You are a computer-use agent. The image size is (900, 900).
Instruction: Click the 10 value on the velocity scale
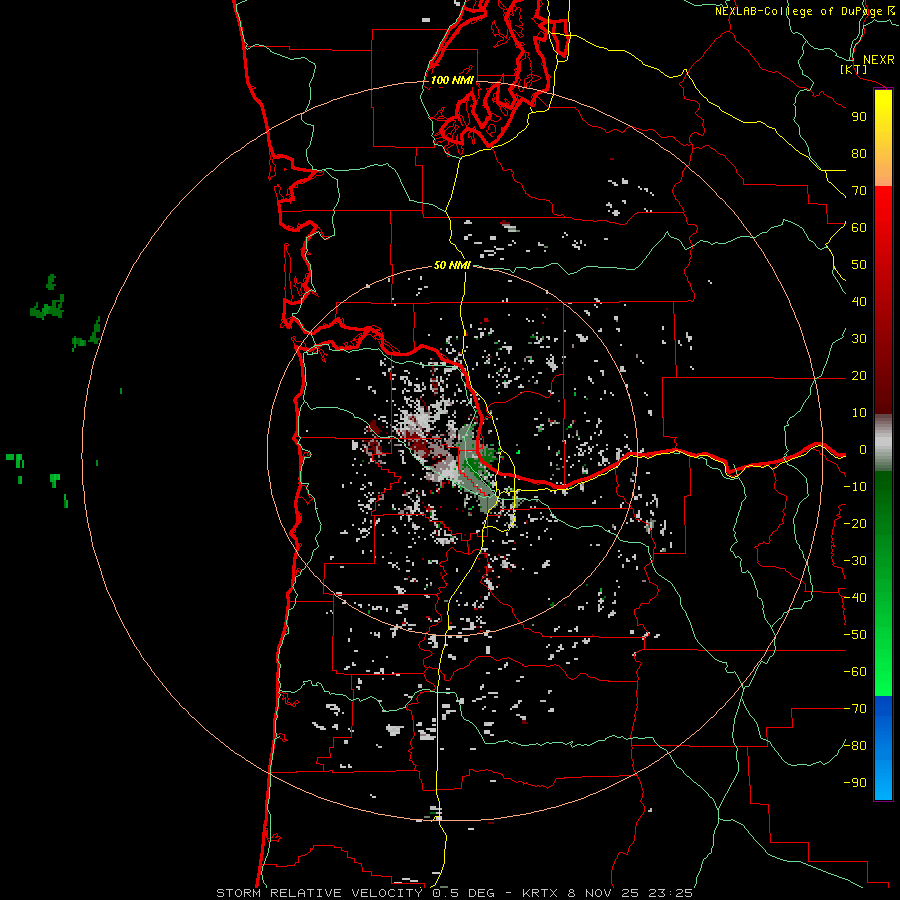(859, 413)
